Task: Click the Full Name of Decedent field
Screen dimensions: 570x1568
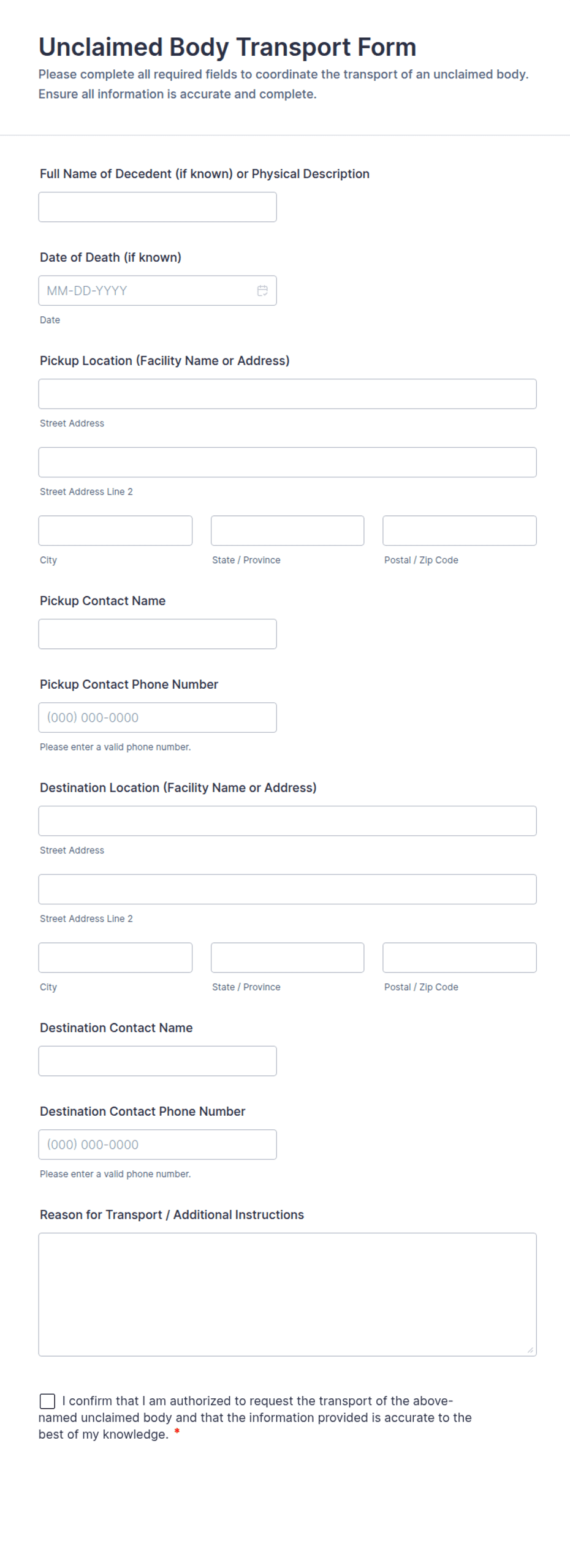Action: 158,207
